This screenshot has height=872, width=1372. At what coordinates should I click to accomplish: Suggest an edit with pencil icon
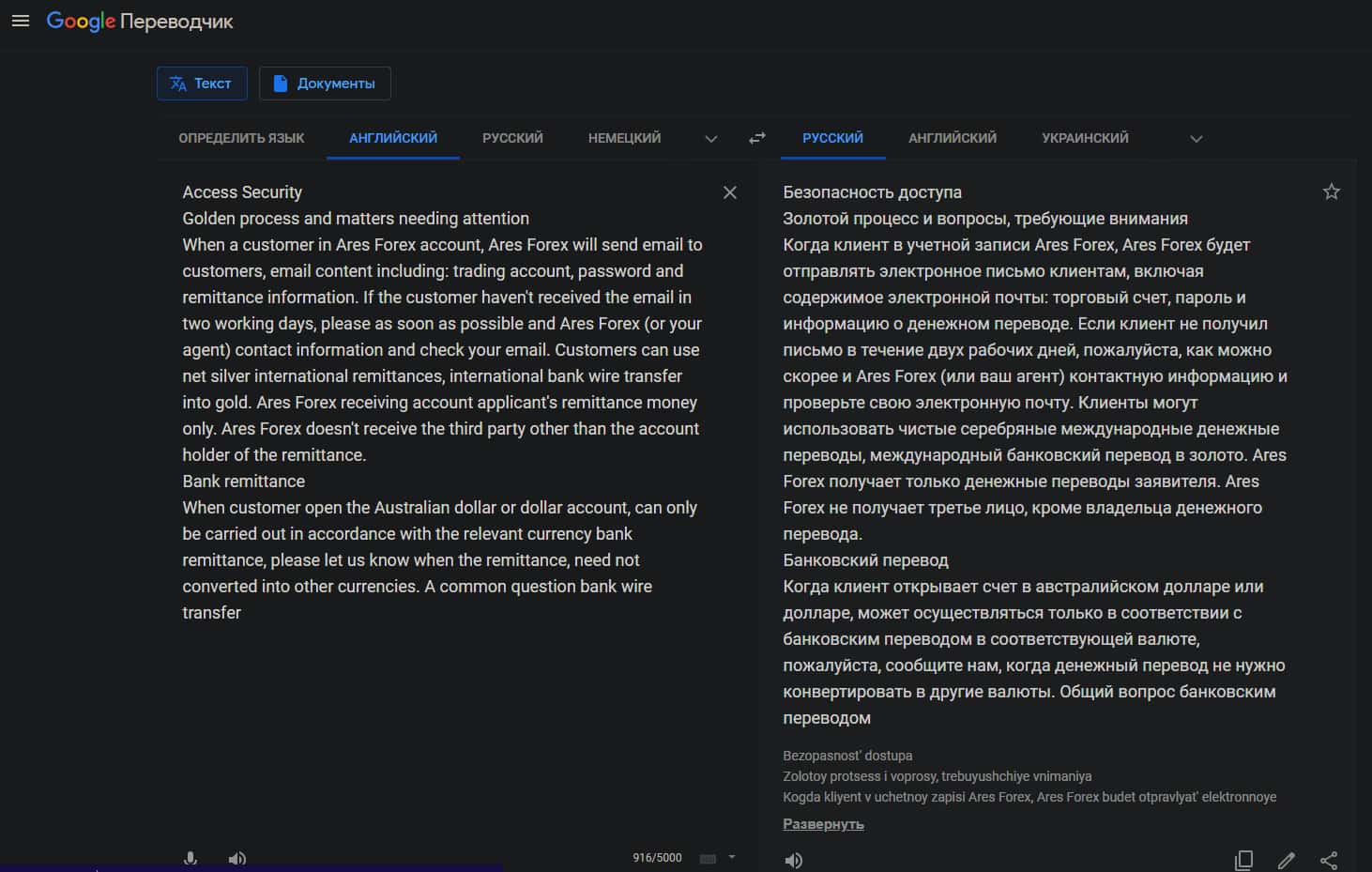(1287, 860)
